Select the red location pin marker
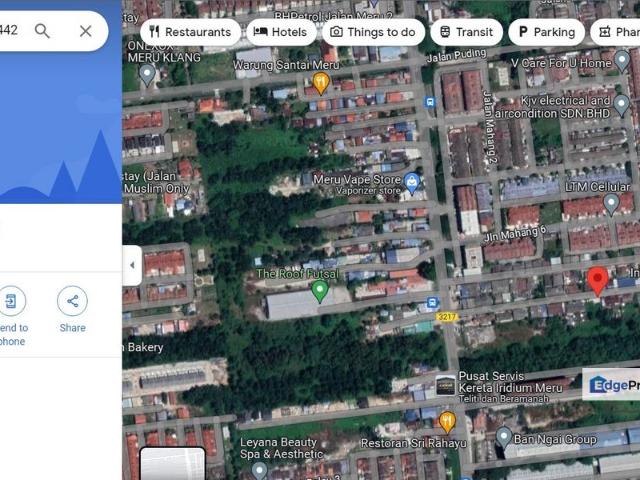The height and width of the screenshot is (480, 640). click(598, 281)
